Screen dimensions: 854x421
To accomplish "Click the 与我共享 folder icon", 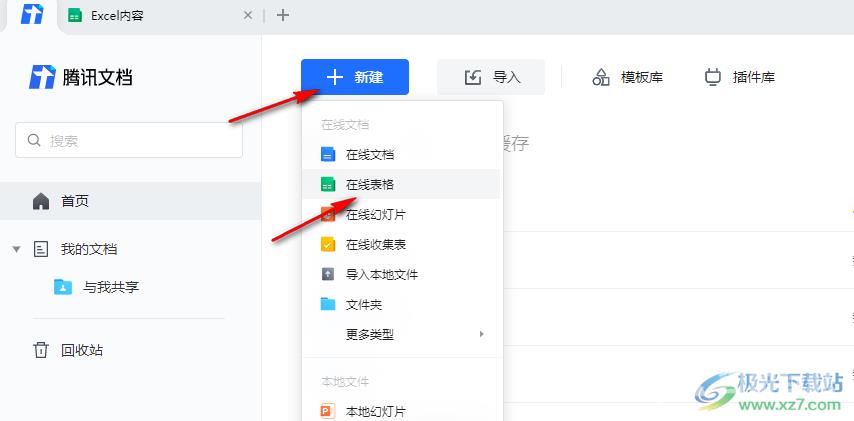I will (63, 286).
